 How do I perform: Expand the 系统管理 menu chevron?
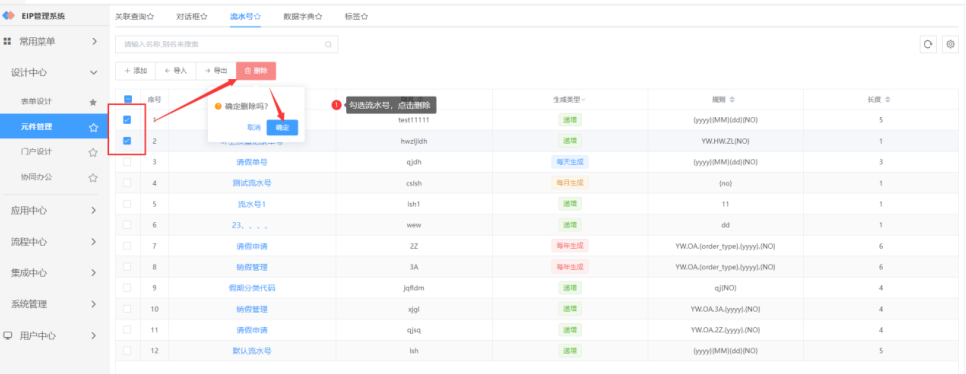pos(94,304)
